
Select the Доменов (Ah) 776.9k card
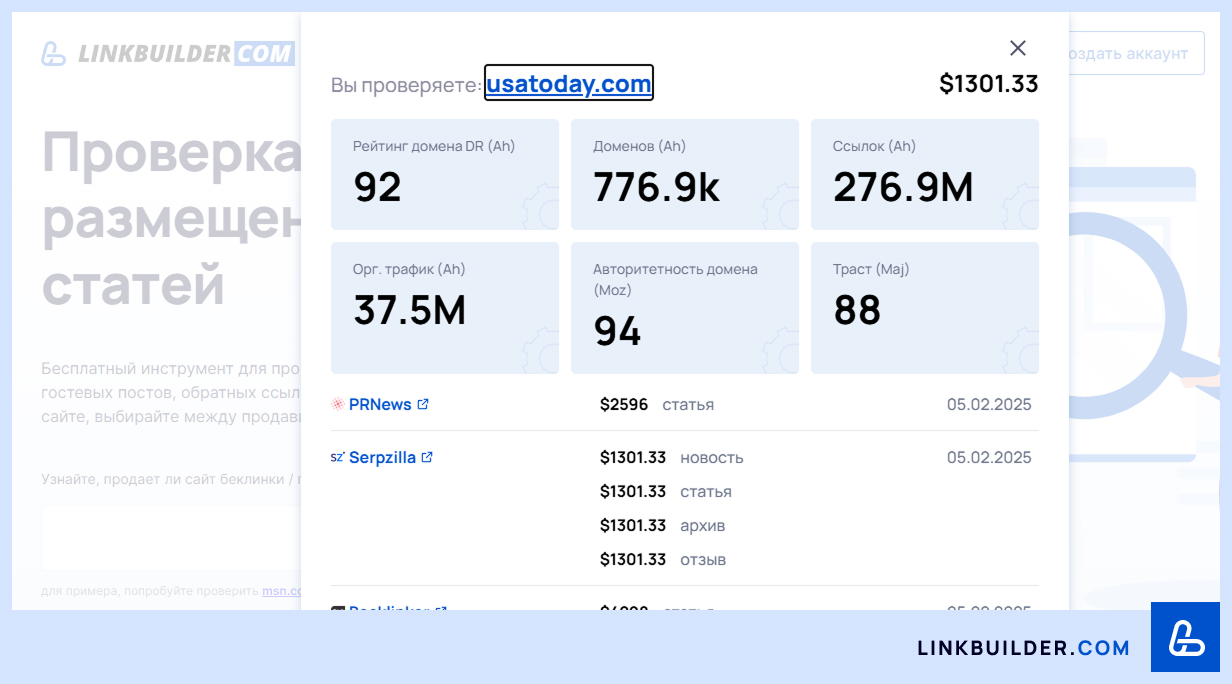(685, 175)
